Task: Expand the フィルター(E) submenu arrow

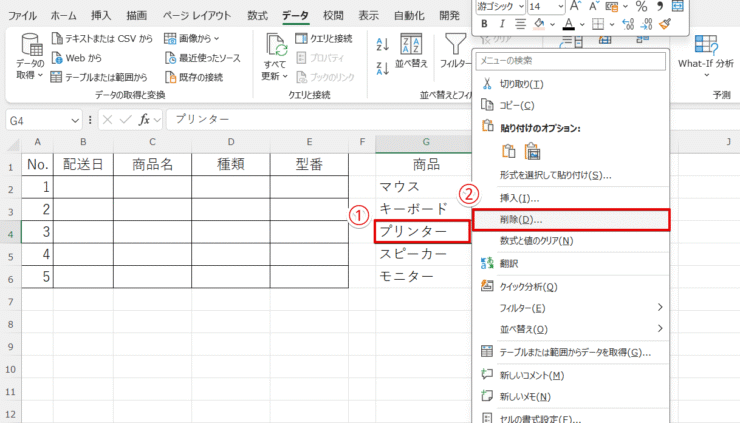Action: [x=660, y=307]
